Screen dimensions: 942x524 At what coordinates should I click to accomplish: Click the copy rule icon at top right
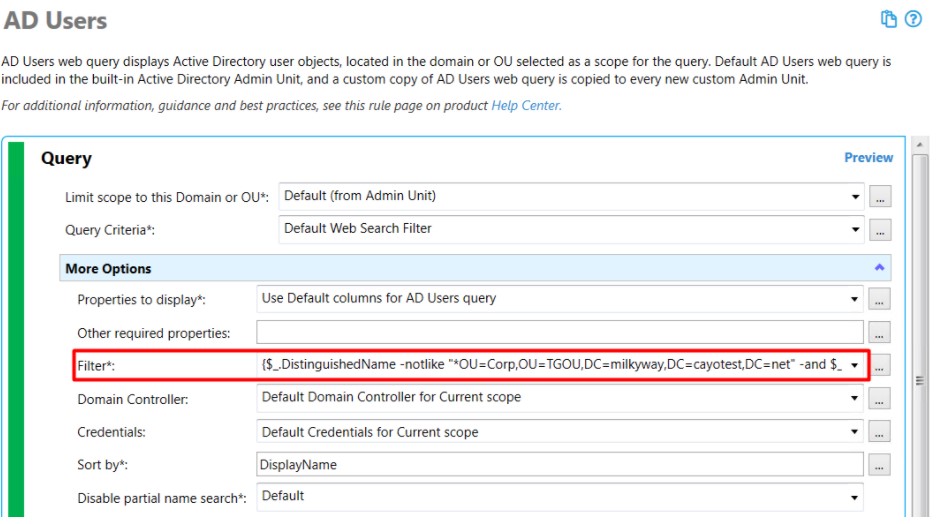tap(889, 19)
